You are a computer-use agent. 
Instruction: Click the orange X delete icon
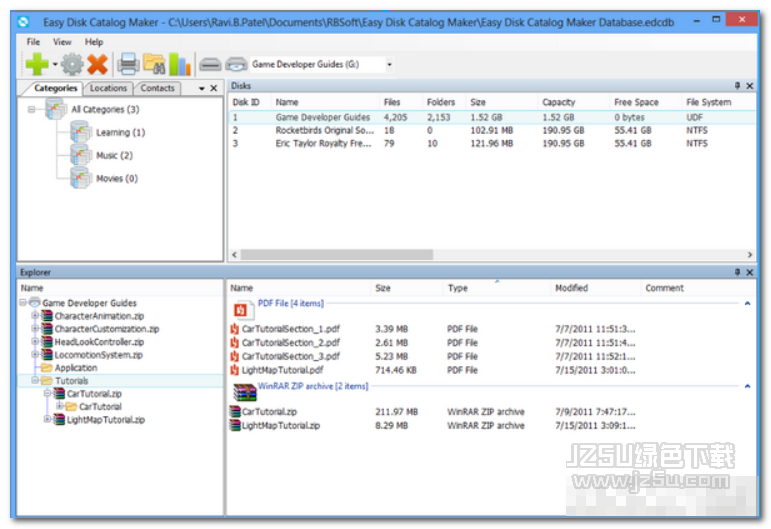(97, 64)
